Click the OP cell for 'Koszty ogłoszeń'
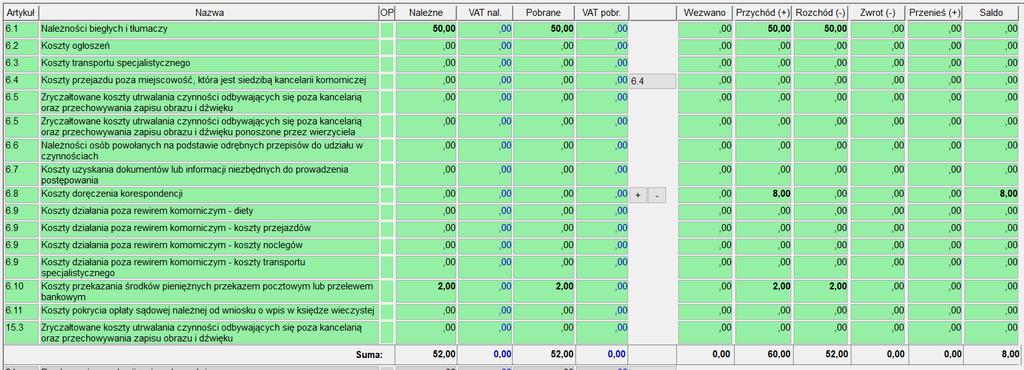The width and height of the screenshot is (1024, 370). 387,46
